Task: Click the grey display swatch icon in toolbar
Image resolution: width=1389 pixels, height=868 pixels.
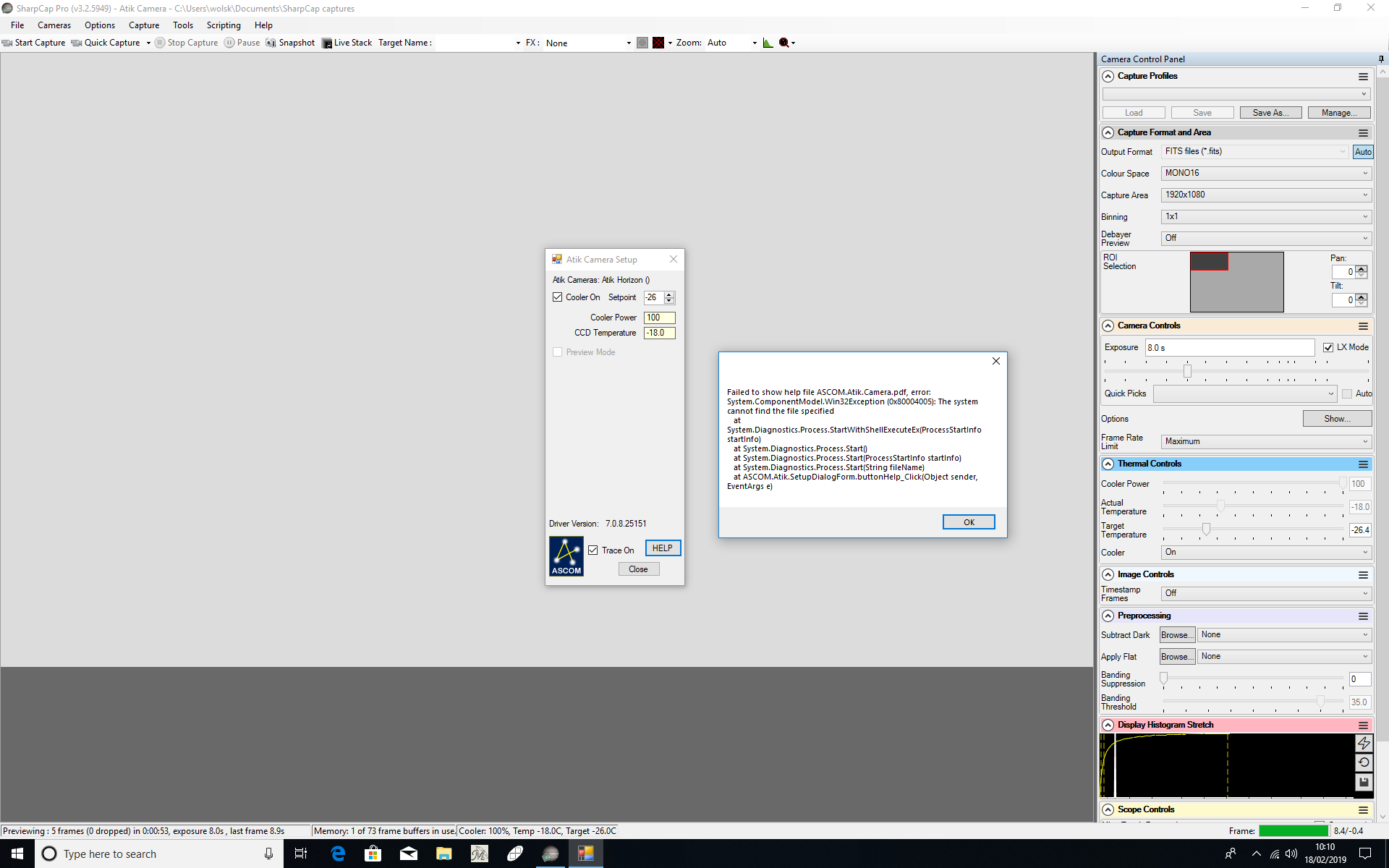Action: point(642,43)
